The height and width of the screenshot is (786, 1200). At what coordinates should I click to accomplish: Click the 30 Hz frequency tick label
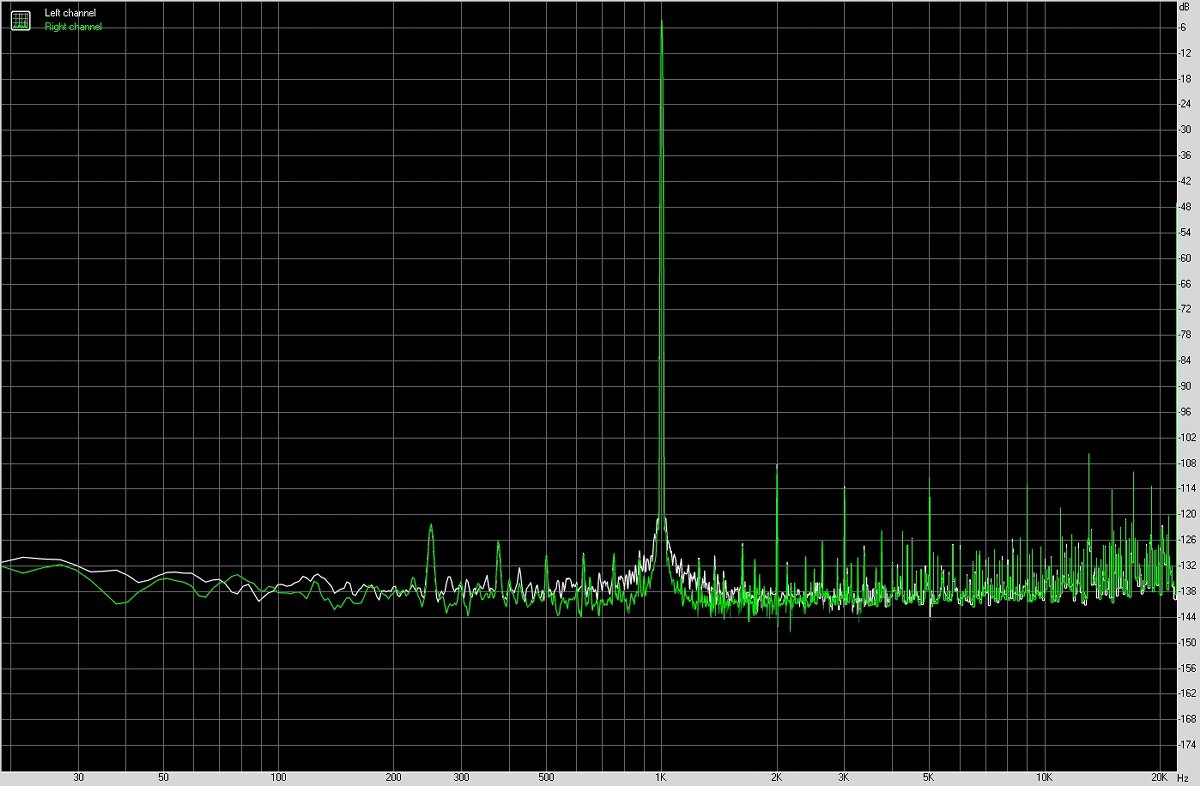(79, 776)
